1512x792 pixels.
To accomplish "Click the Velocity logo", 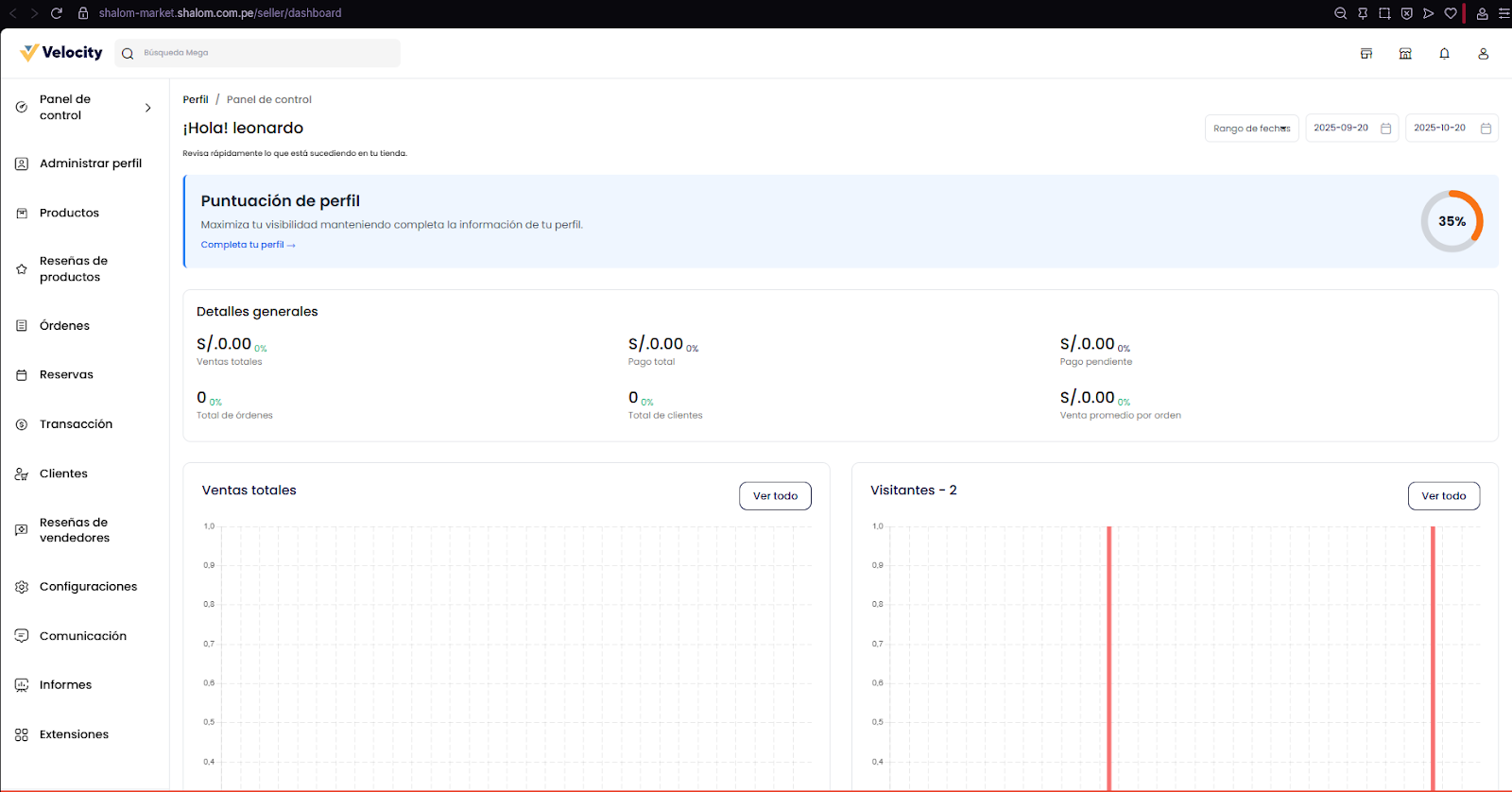I will click(x=61, y=53).
